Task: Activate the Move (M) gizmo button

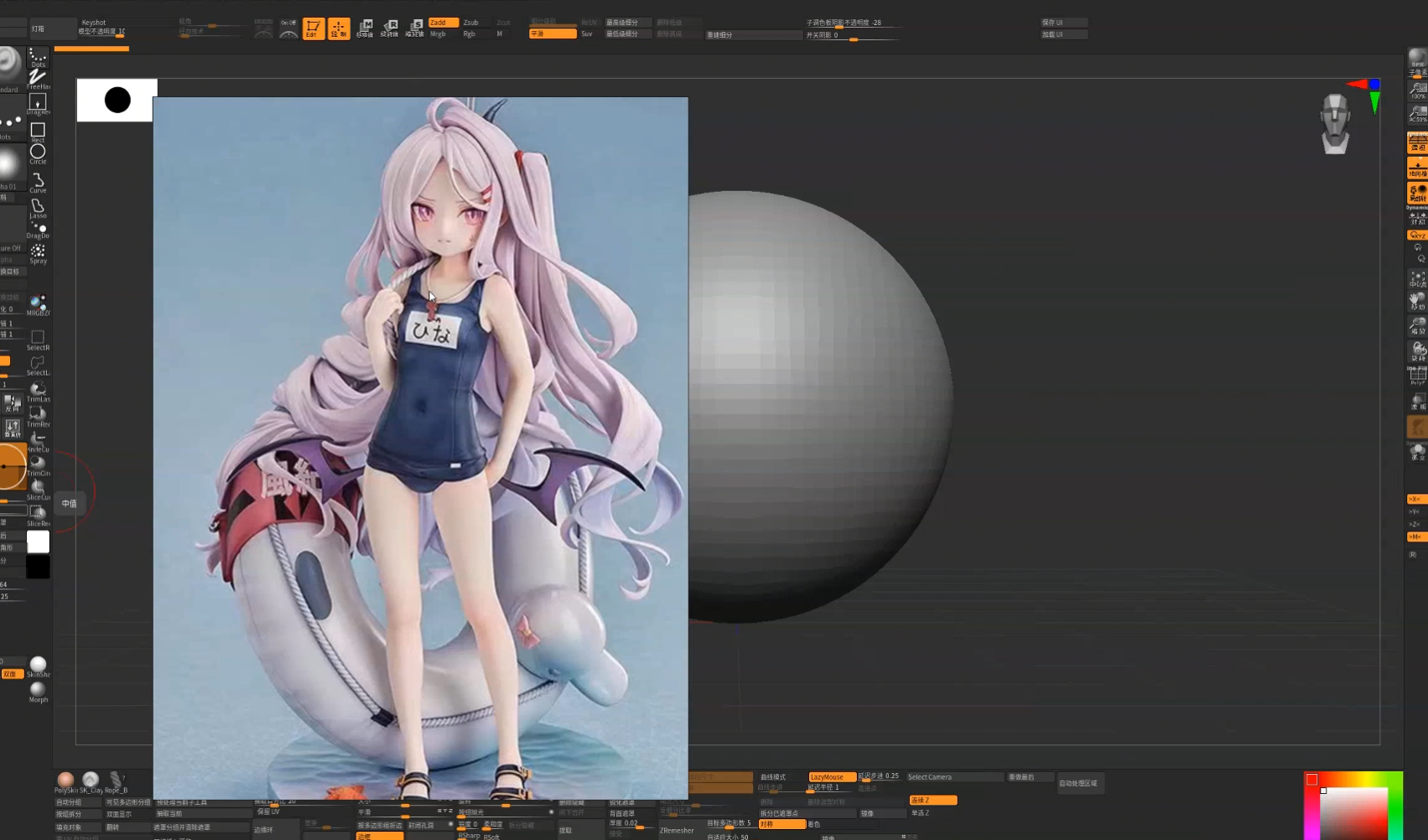Action: pyautogui.click(x=365, y=29)
